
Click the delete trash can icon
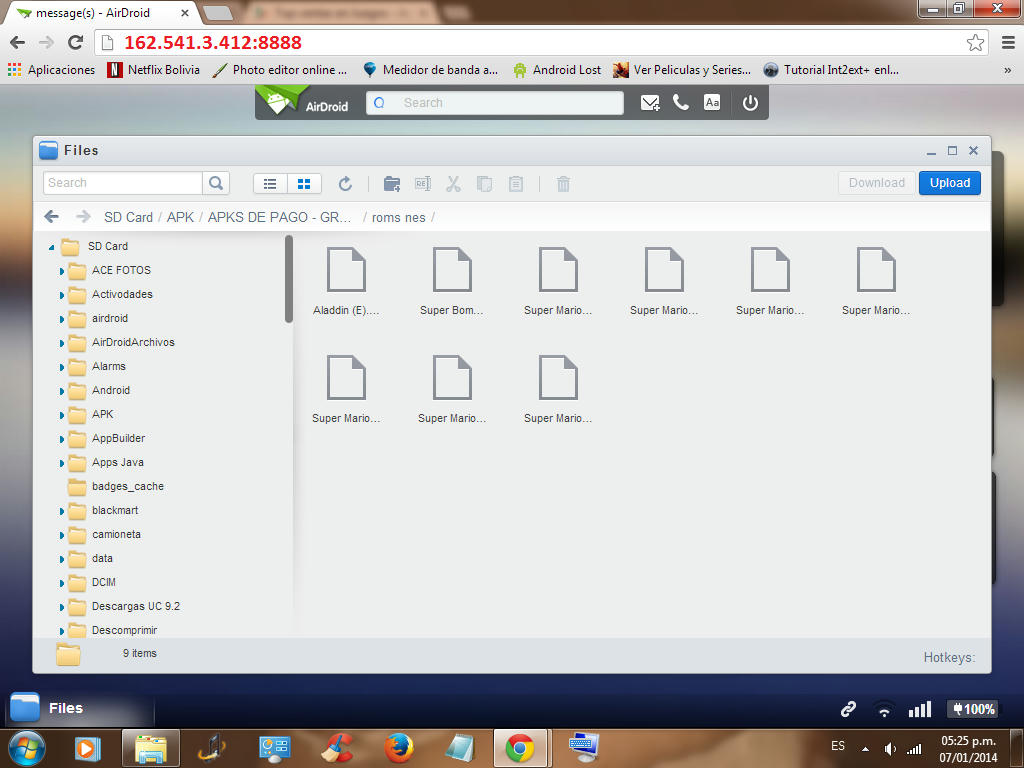(563, 184)
